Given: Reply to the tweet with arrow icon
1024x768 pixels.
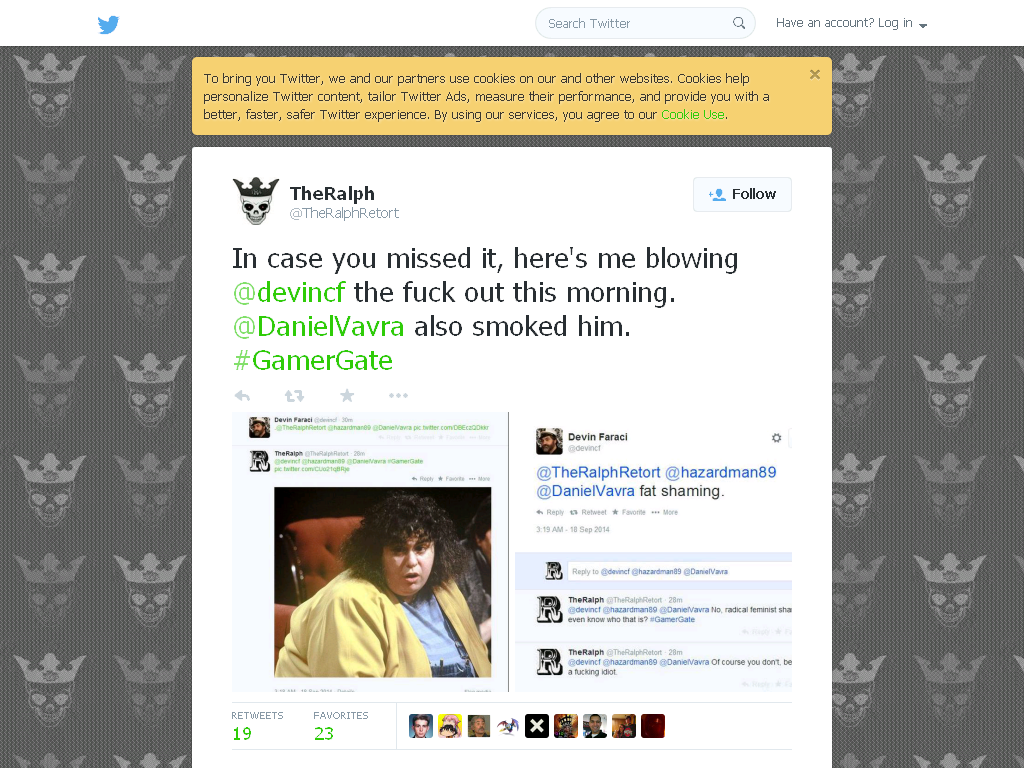Looking at the screenshot, I should pyautogui.click(x=242, y=396).
